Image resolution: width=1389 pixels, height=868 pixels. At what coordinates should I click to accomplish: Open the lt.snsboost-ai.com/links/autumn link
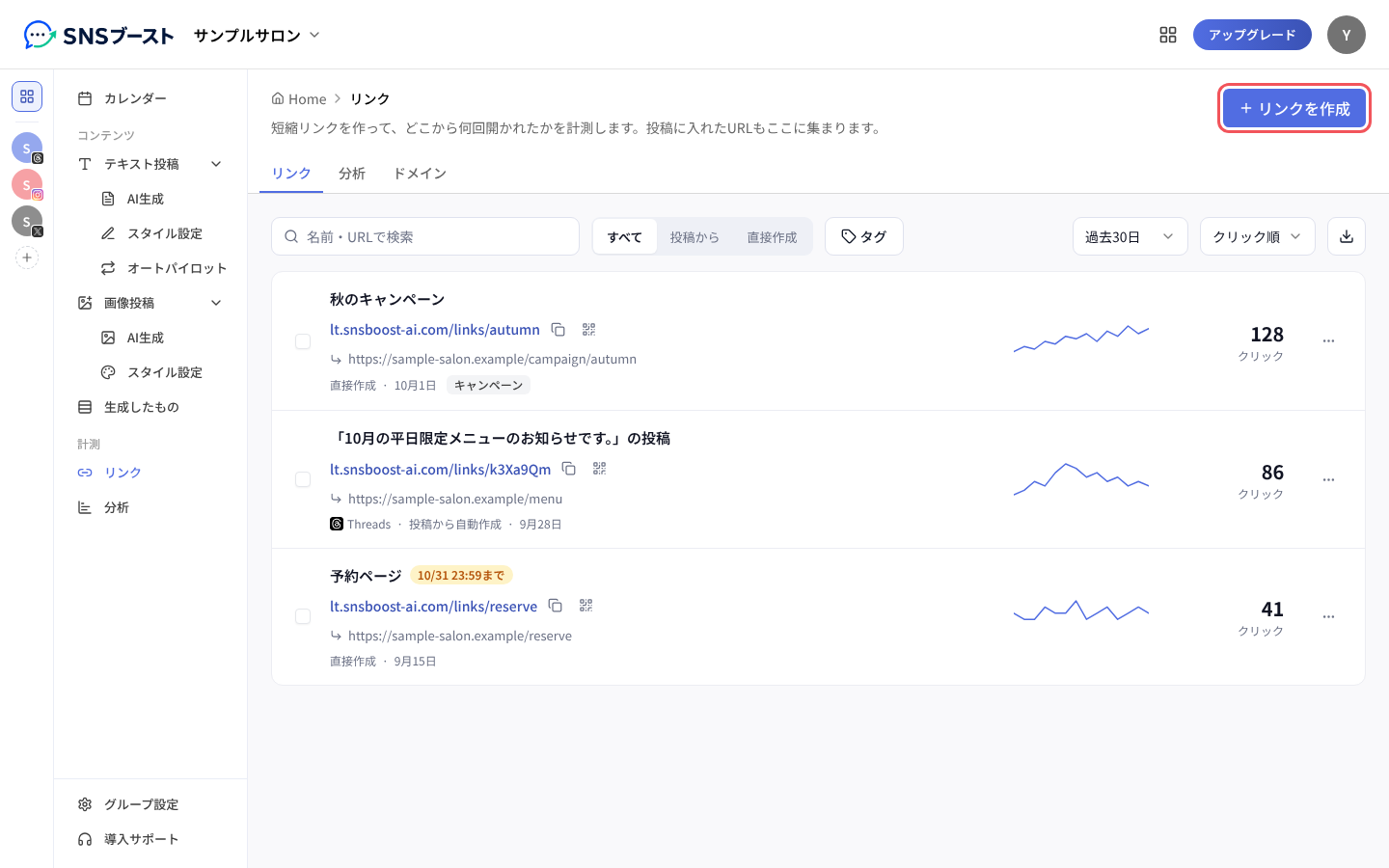point(435,330)
